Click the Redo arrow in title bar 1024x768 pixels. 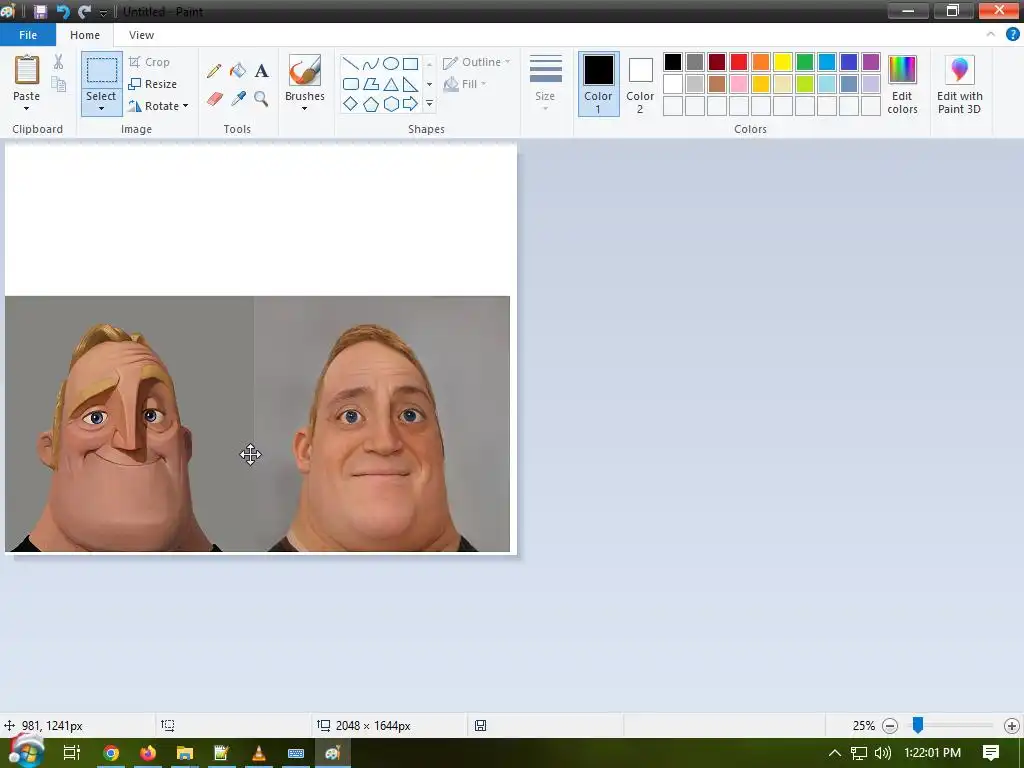(84, 12)
